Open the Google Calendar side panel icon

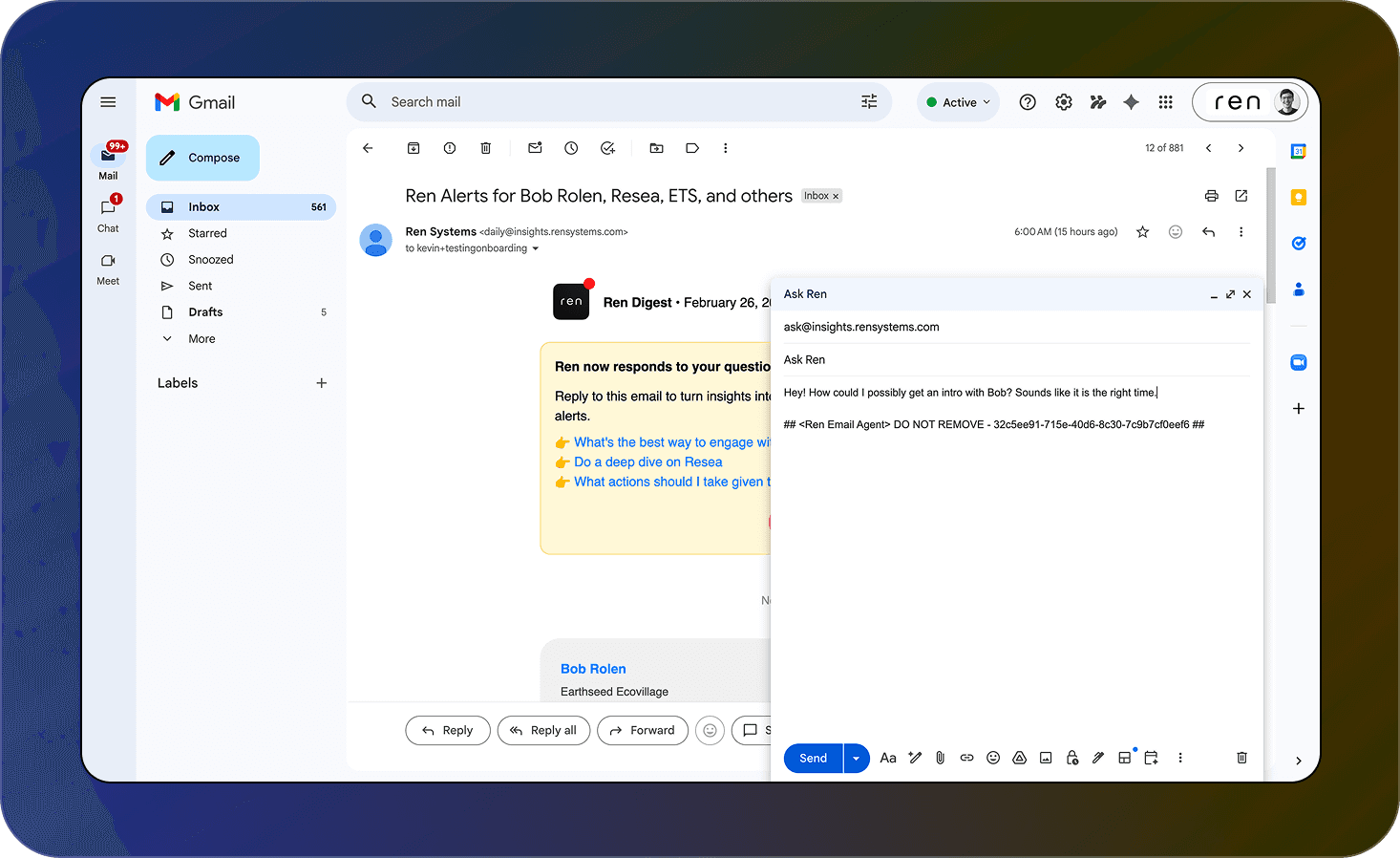(1298, 151)
